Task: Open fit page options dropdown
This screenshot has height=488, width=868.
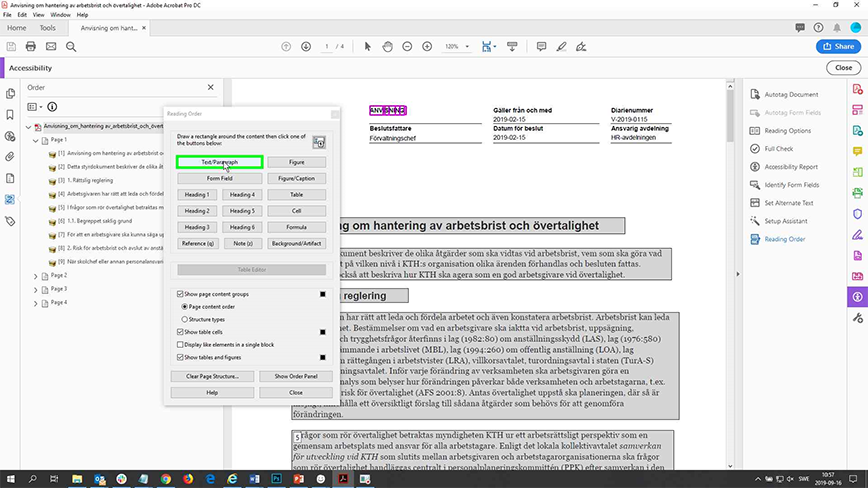Action: pos(494,46)
